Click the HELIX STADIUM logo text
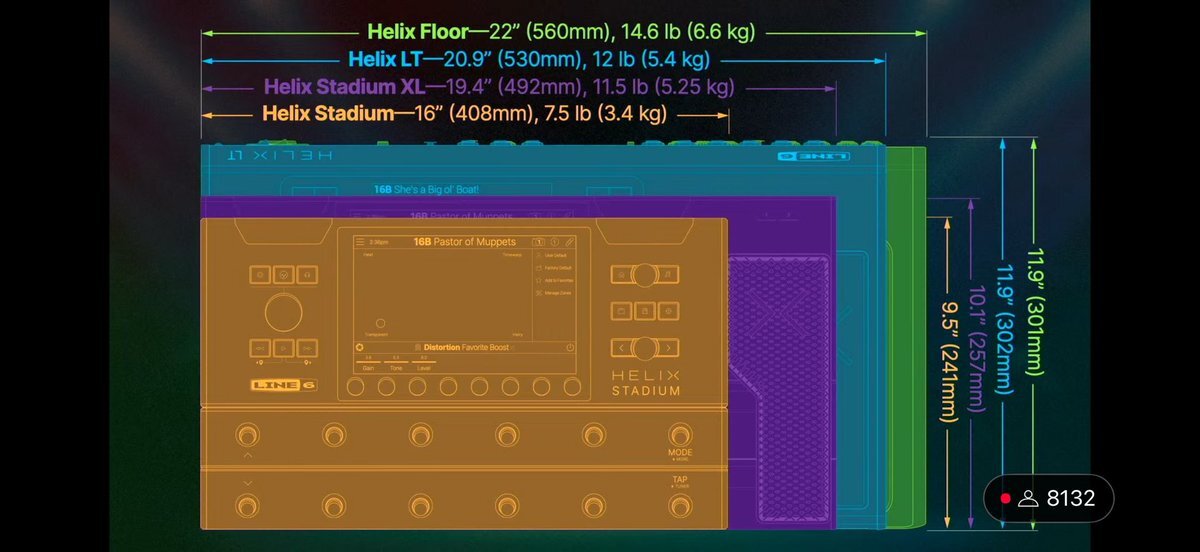 (x=645, y=382)
